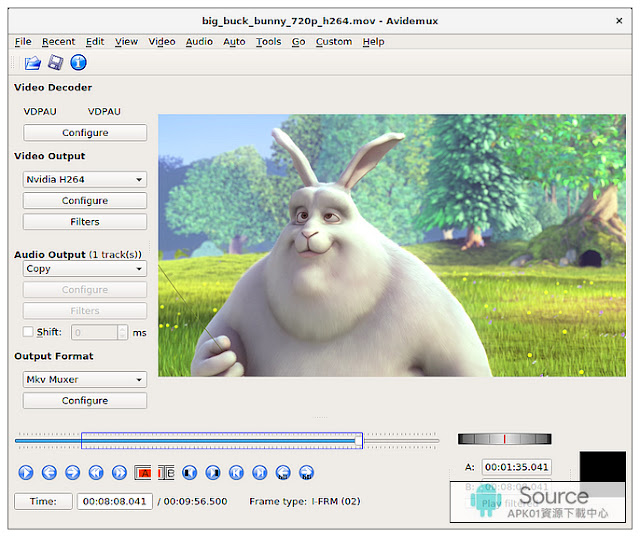
Task: Set selection end marker B
Action: 166,473
